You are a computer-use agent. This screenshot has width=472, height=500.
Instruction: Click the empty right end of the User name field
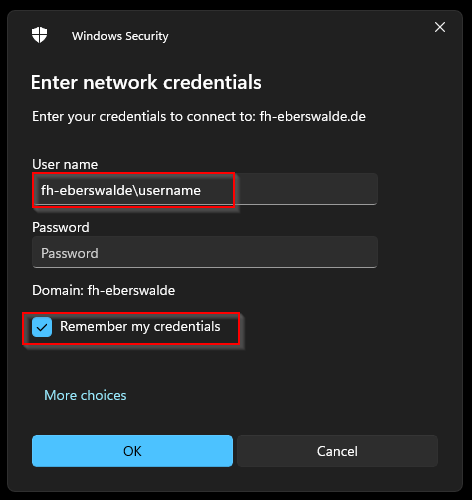coord(307,189)
